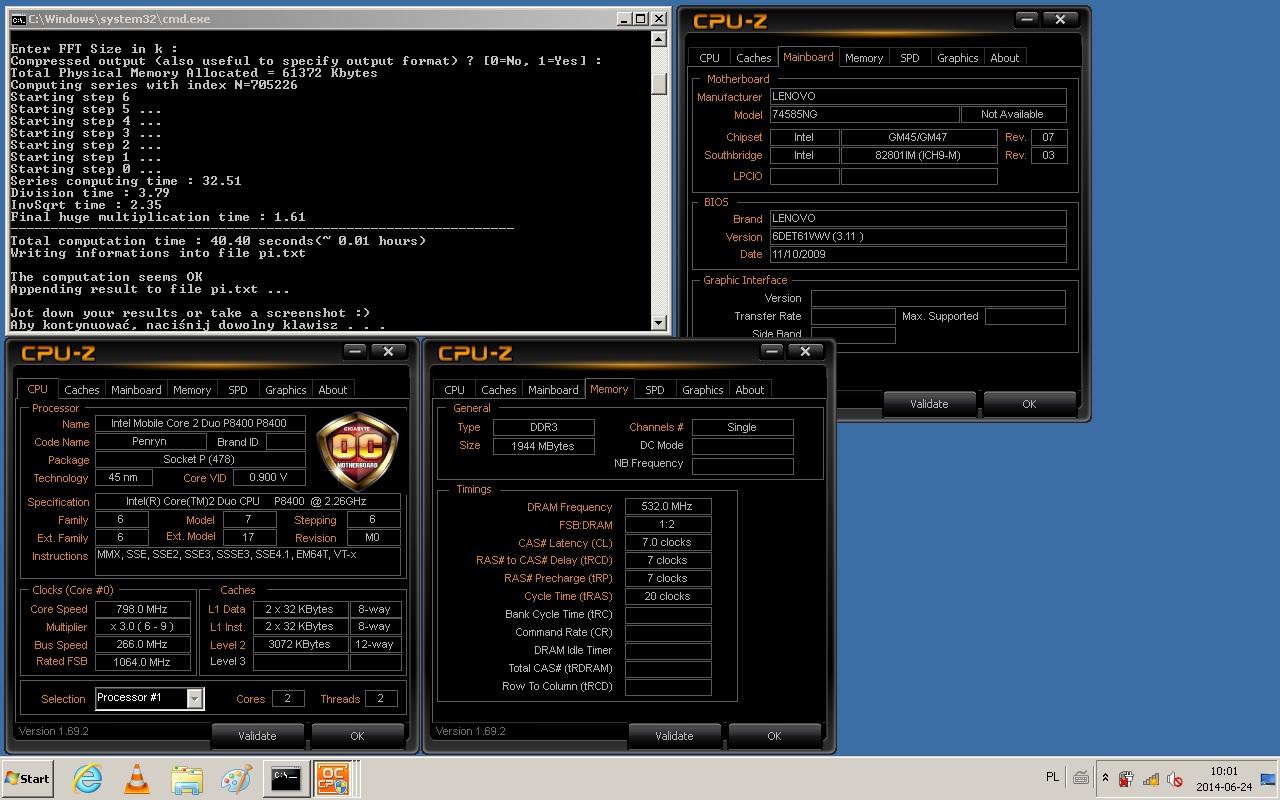Open the cmd.exe title bar system icon
1280x800 pixels.
point(17,18)
